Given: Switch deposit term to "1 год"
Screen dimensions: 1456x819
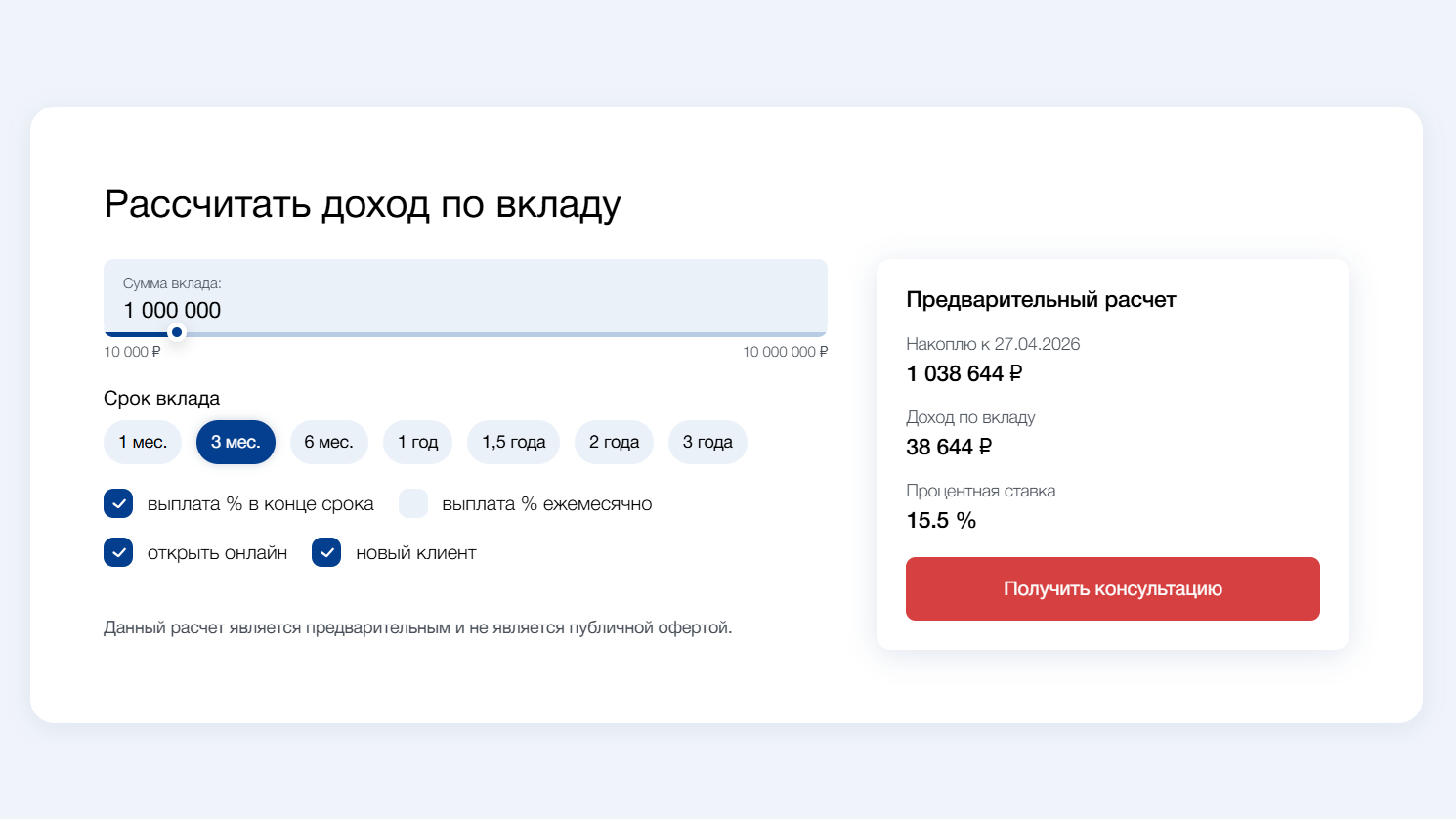Looking at the screenshot, I should click(417, 442).
